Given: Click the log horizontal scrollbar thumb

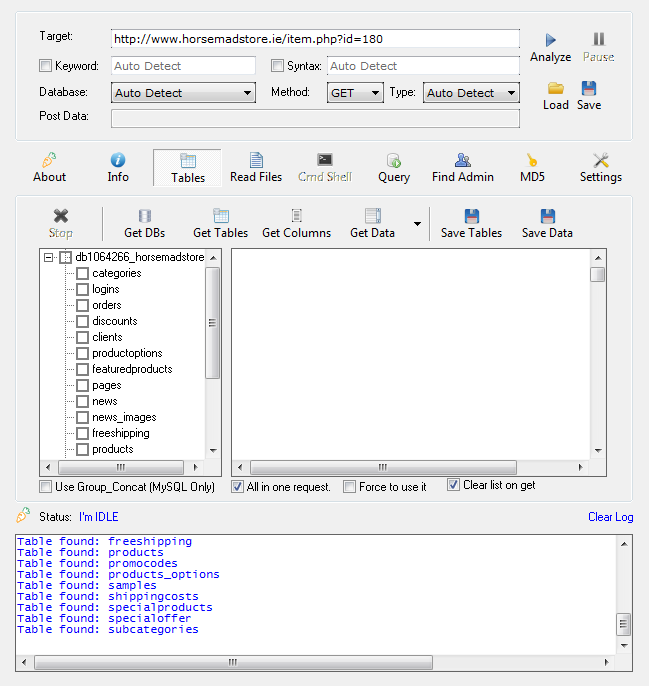Looking at the screenshot, I should tap(233, 662).
